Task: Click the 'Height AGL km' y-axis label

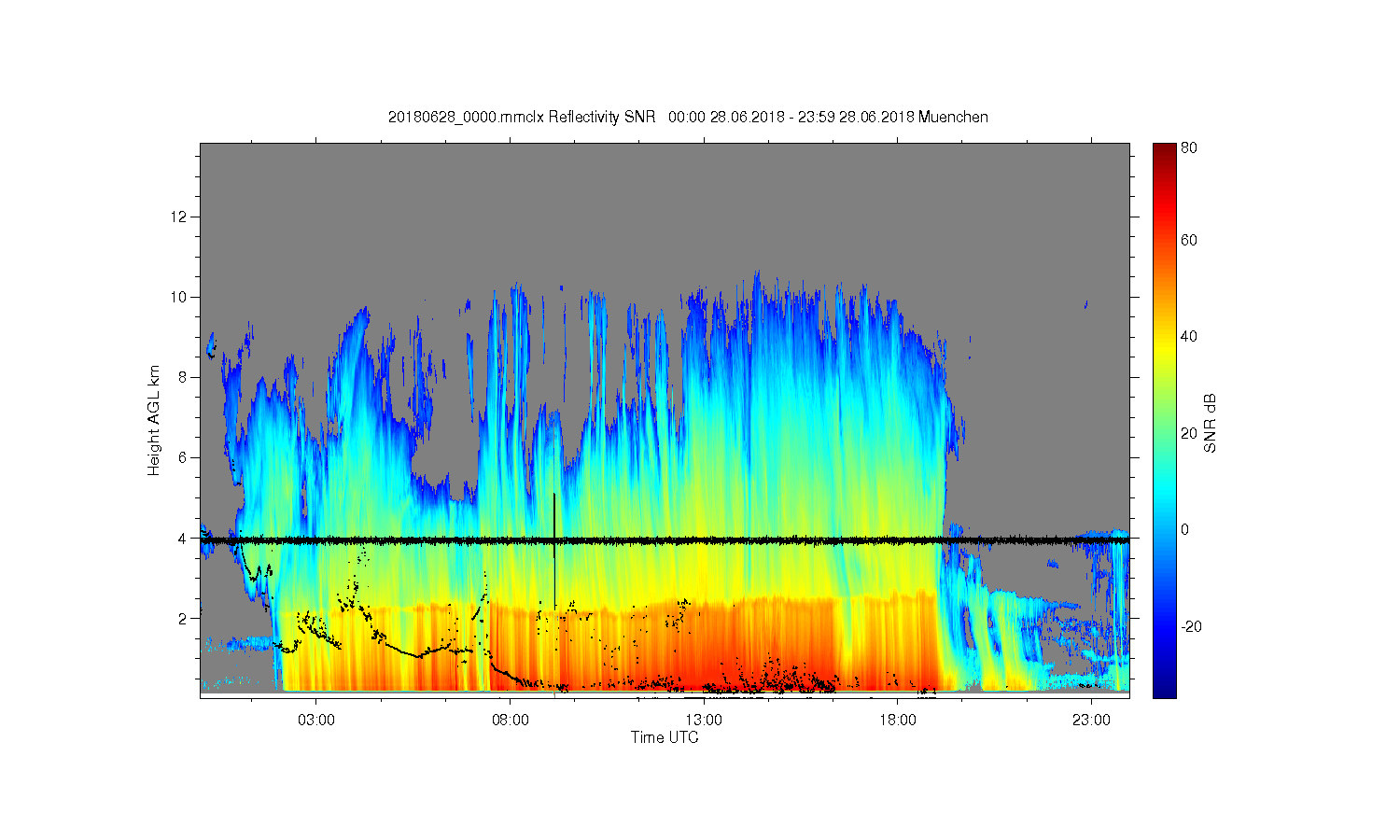Action: click(x=153, y=420)
